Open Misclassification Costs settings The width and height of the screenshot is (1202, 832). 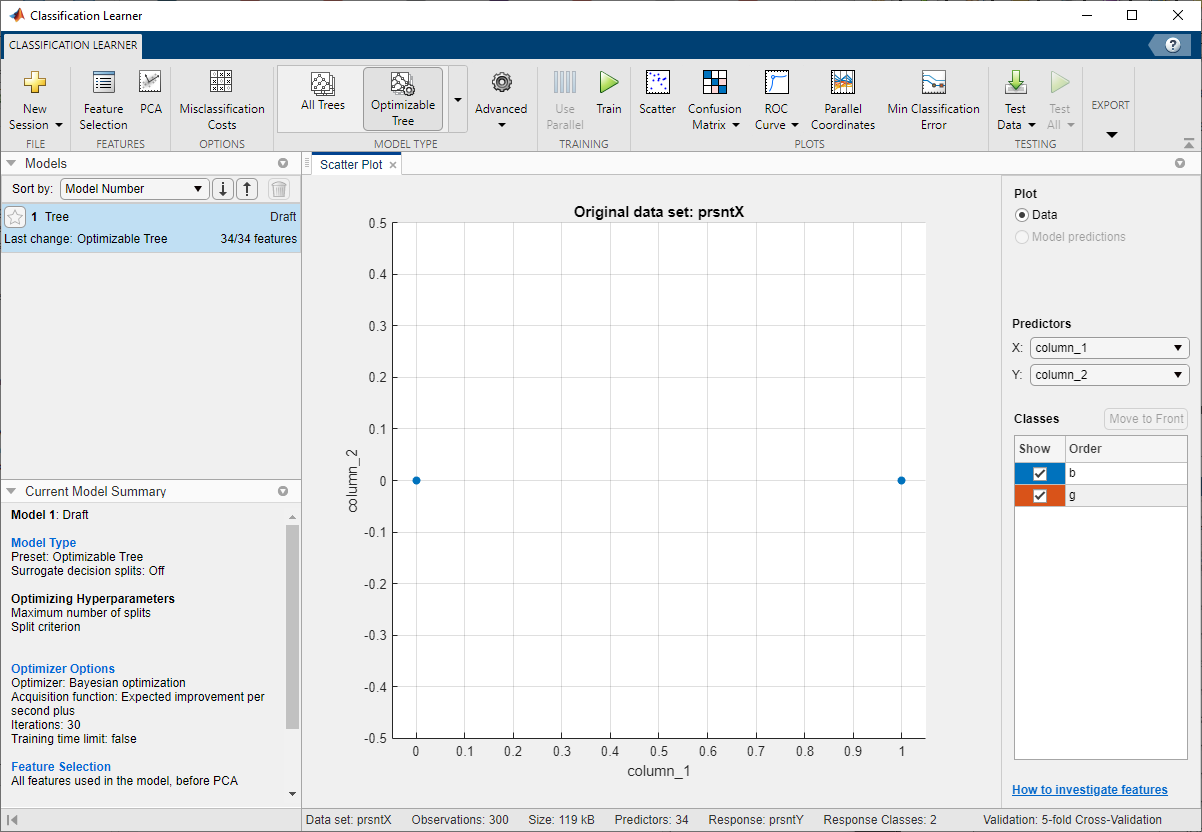222,101
